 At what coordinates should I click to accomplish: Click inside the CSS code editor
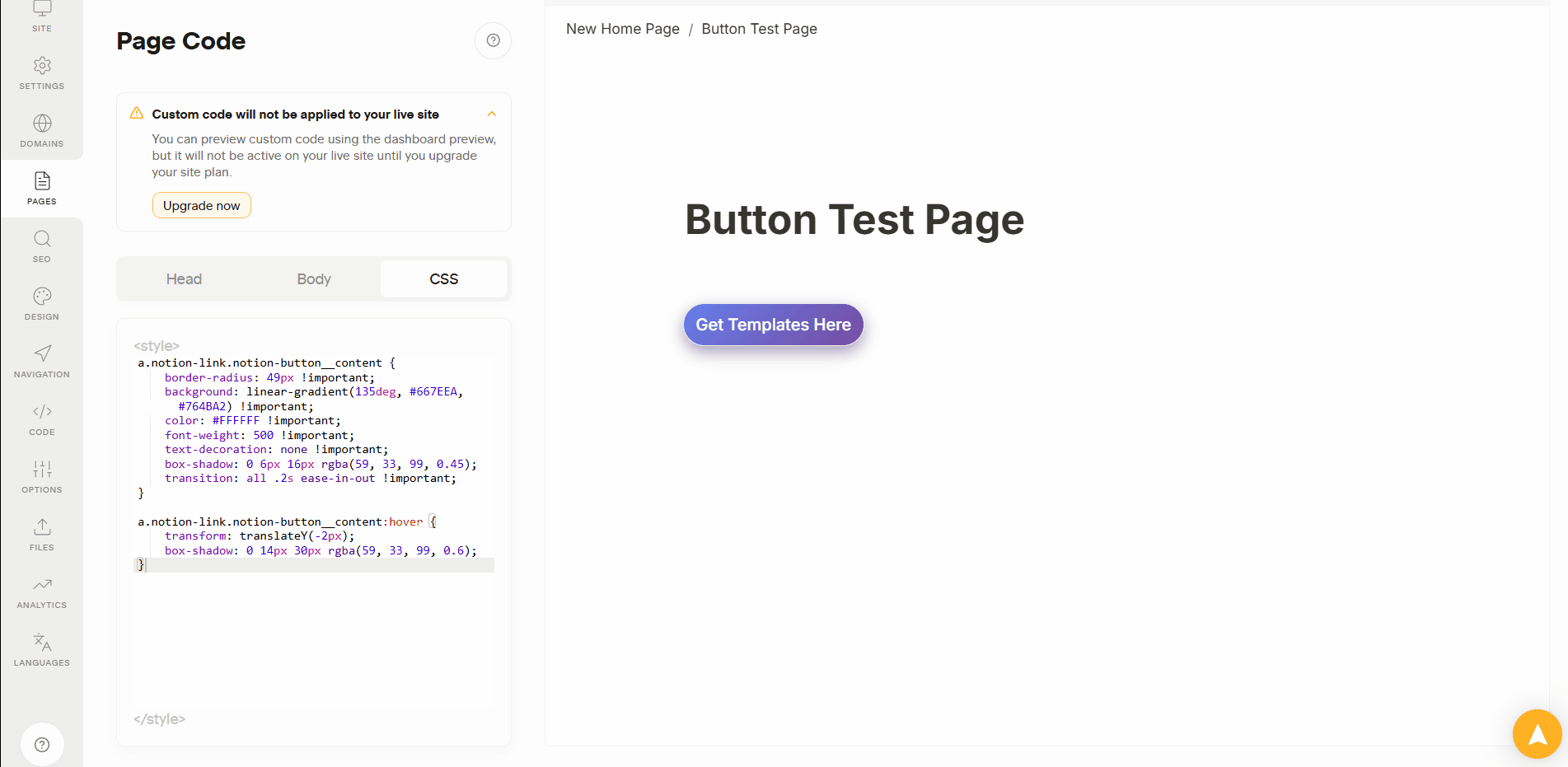point(314,527)
